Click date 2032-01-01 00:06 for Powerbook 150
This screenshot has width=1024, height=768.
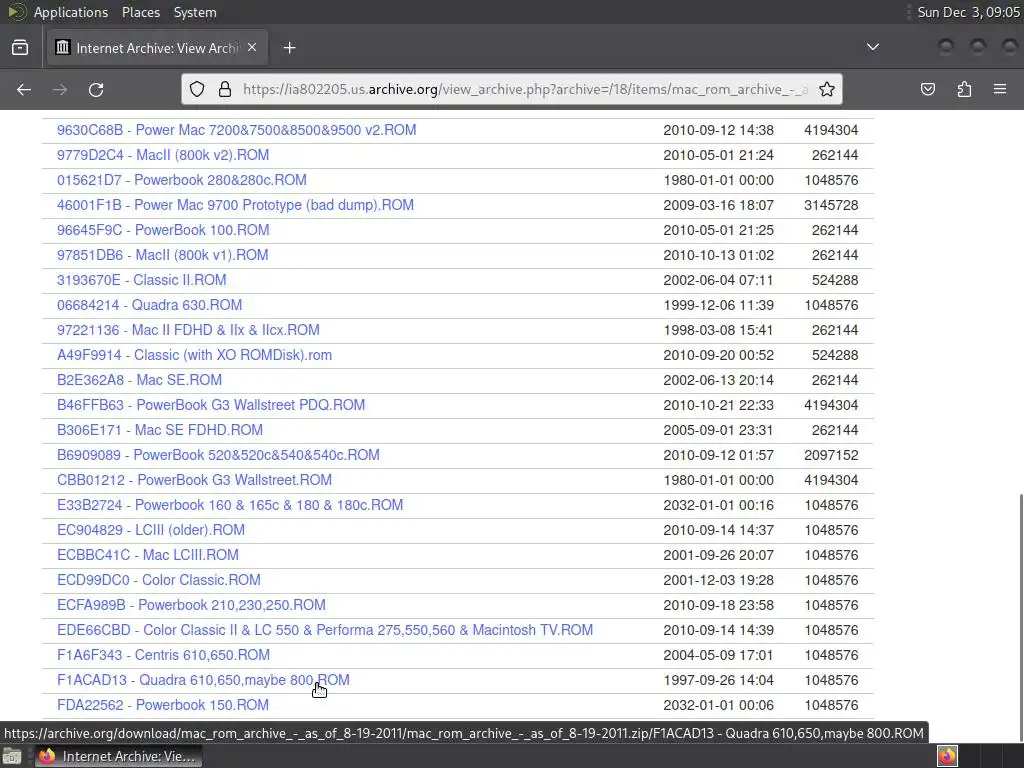[x=718, y=705]
